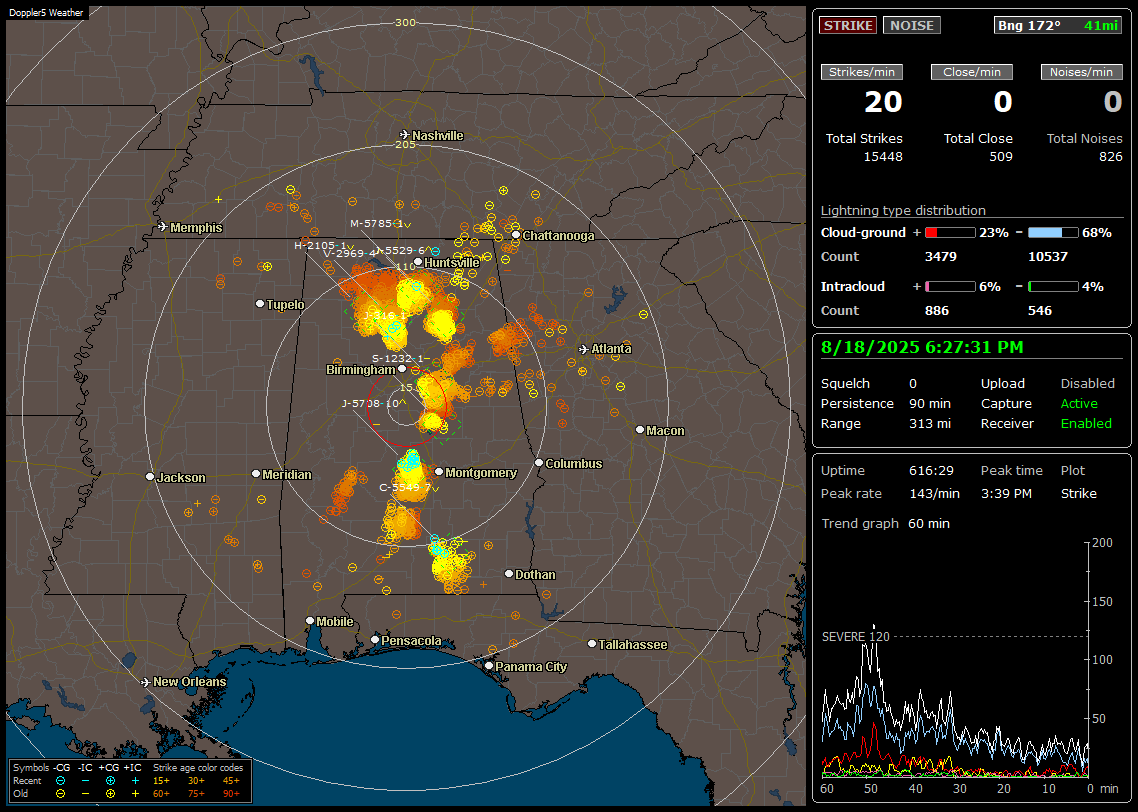Select the Huntsville city dot marker

point(418,262)
